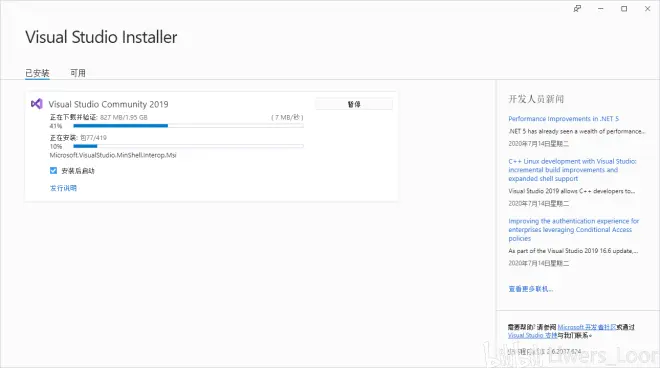660x368 pixels.
Task: Click the 正在安装 install progress bar
Action: 188,146
